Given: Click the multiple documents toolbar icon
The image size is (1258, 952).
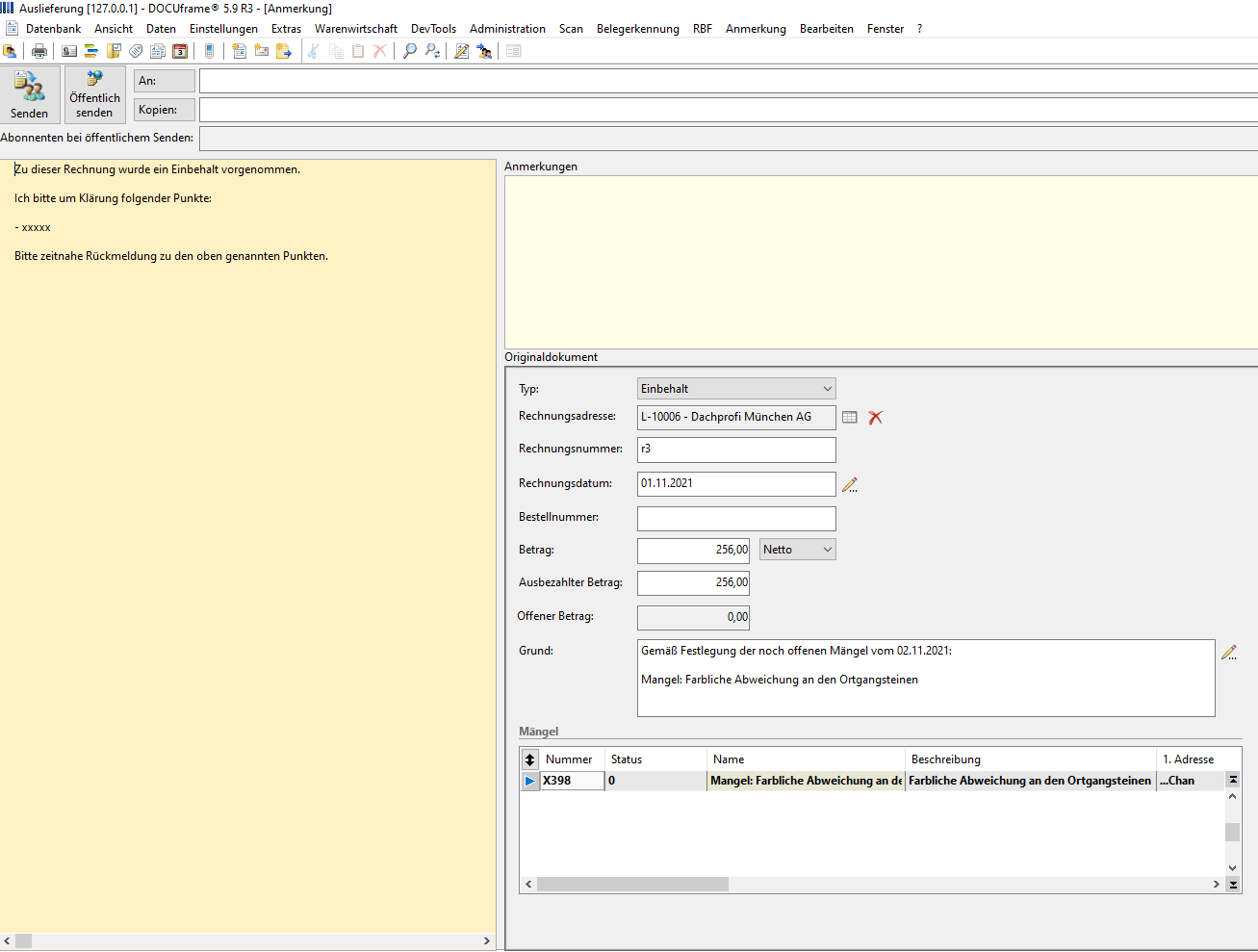Looking at the screenshot, I should (x=158, y=51).
